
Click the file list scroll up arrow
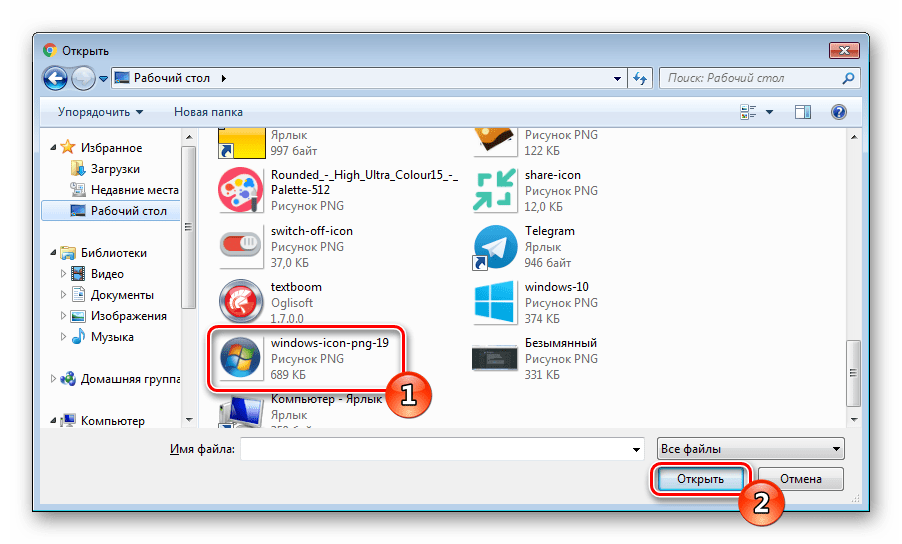coord(854,137)
